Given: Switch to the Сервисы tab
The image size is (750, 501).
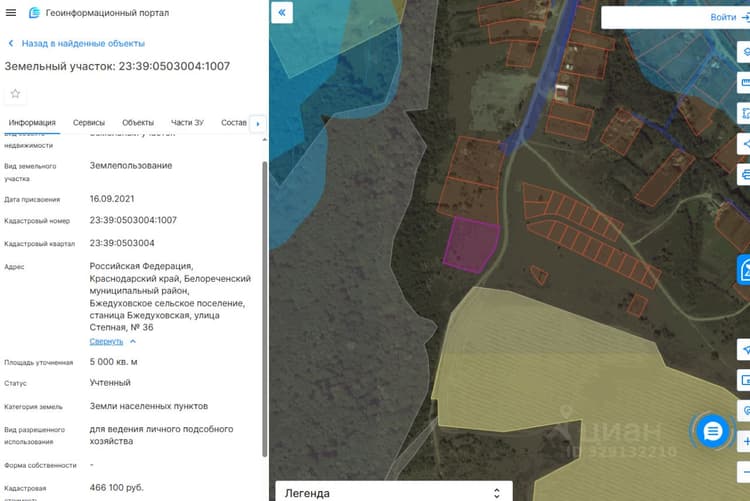Looking at the screenshot, I should coord(88,122).
